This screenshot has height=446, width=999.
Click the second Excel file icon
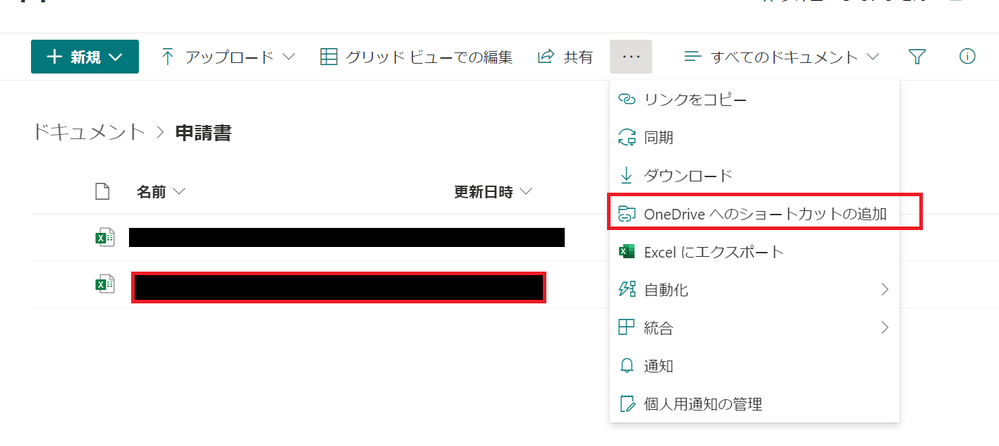(104, 284)
